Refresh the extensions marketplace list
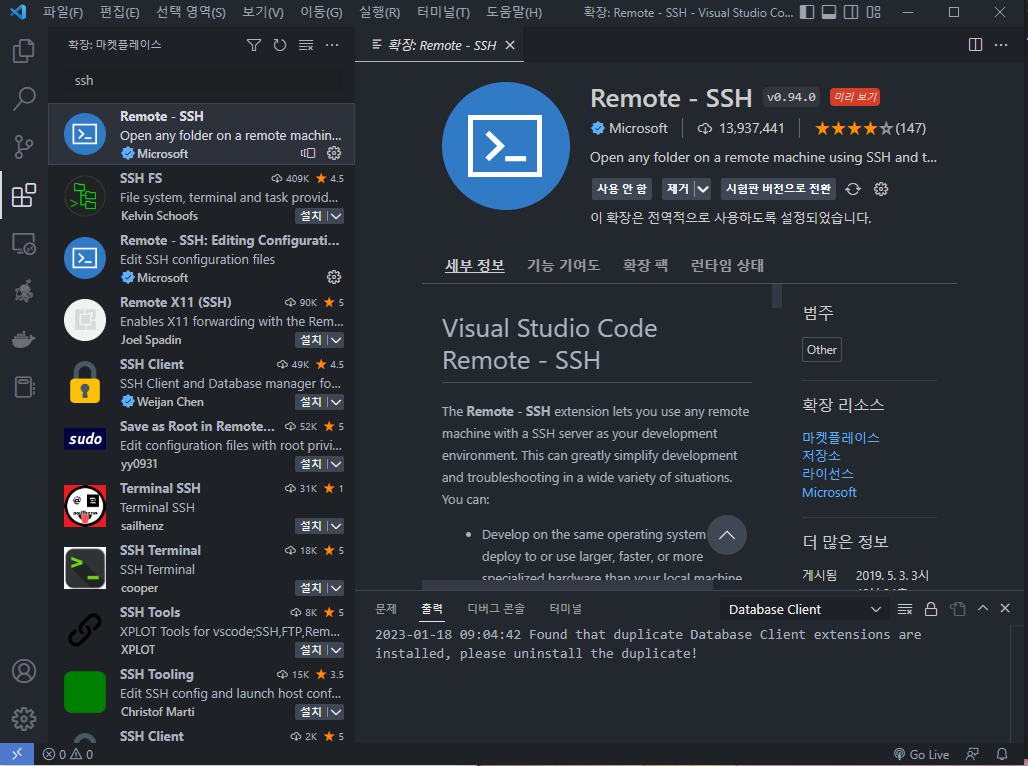The height and width of the screenshot is (766, 1028). click(x=280, y=45)
